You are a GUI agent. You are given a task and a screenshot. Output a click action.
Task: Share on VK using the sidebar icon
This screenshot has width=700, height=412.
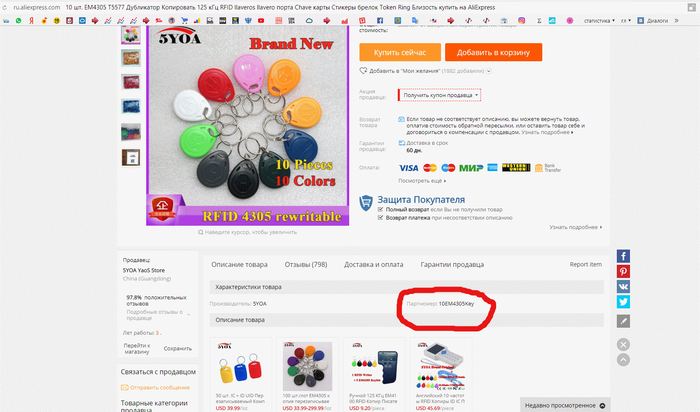click(x=623, y=287)
